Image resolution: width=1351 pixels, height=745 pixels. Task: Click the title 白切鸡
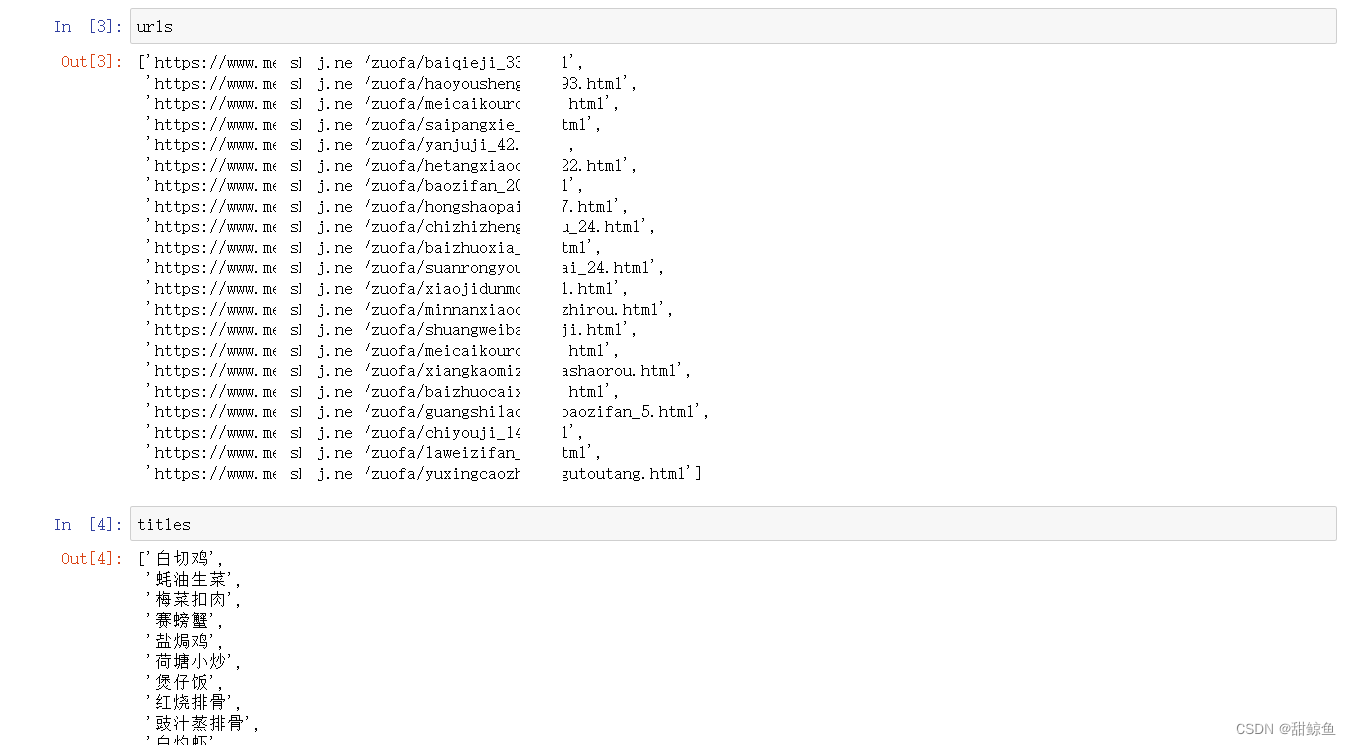(x=182, y=559)
